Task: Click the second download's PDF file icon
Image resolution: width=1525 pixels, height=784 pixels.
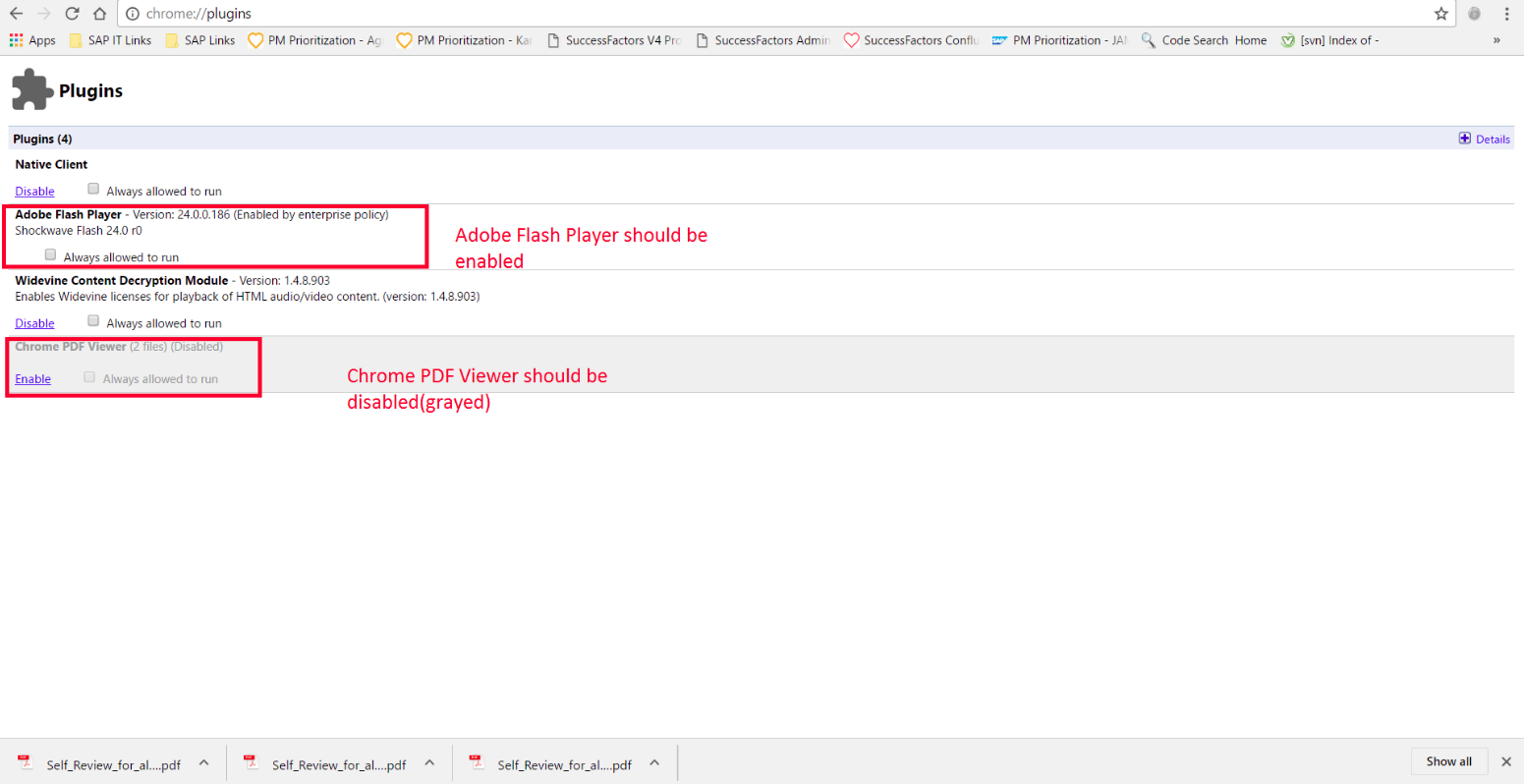Action: (251, 762)
